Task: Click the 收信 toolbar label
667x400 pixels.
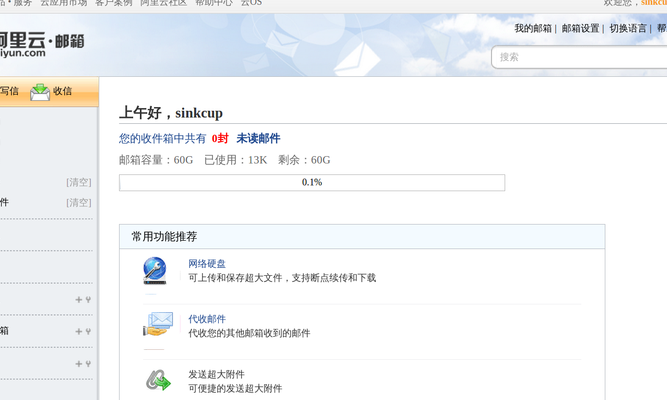Action: pyautogui.click(x=62, y=91)
